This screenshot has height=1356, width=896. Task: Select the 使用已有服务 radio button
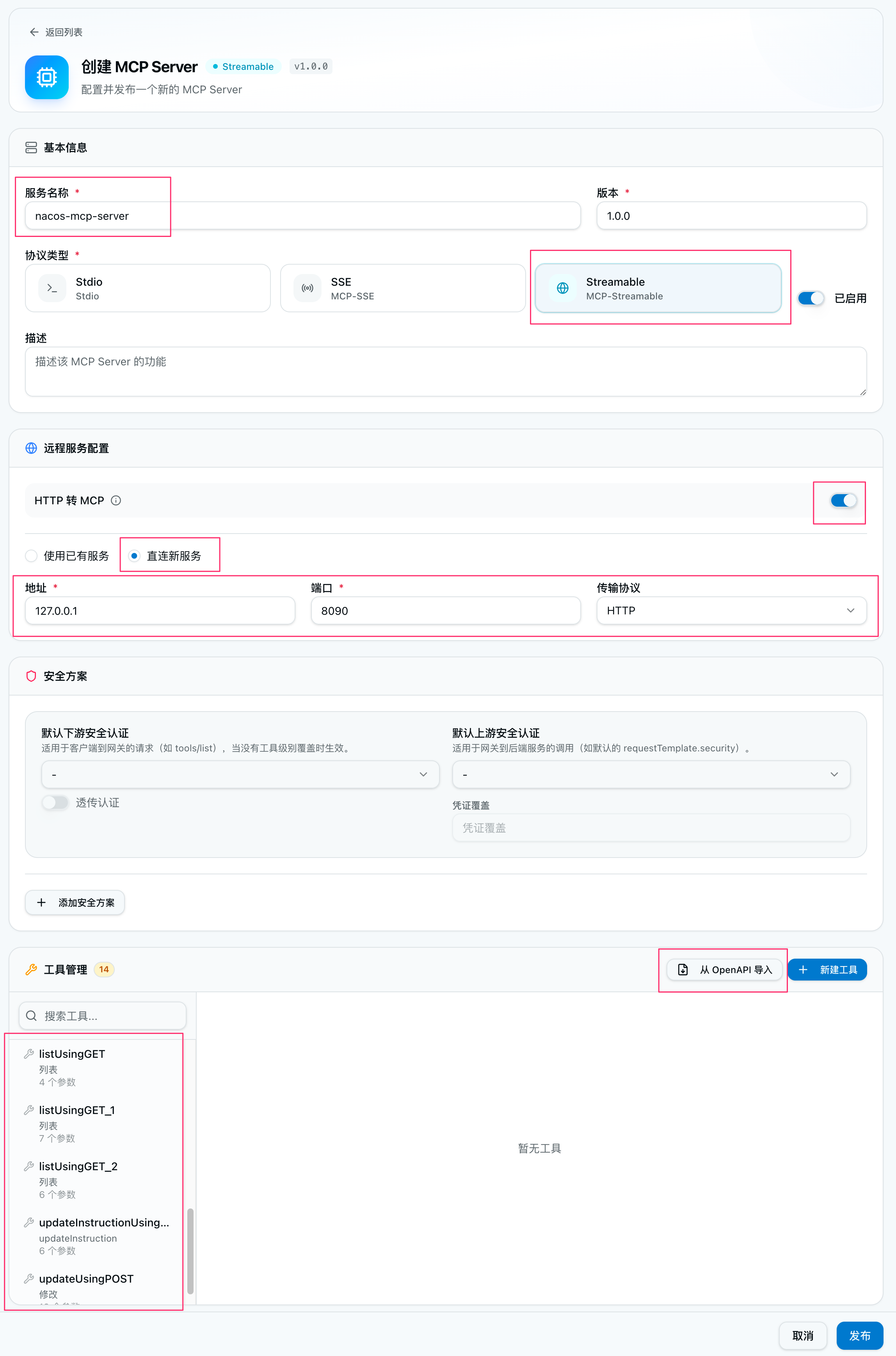pyautogui.click(x=32, y=555)
